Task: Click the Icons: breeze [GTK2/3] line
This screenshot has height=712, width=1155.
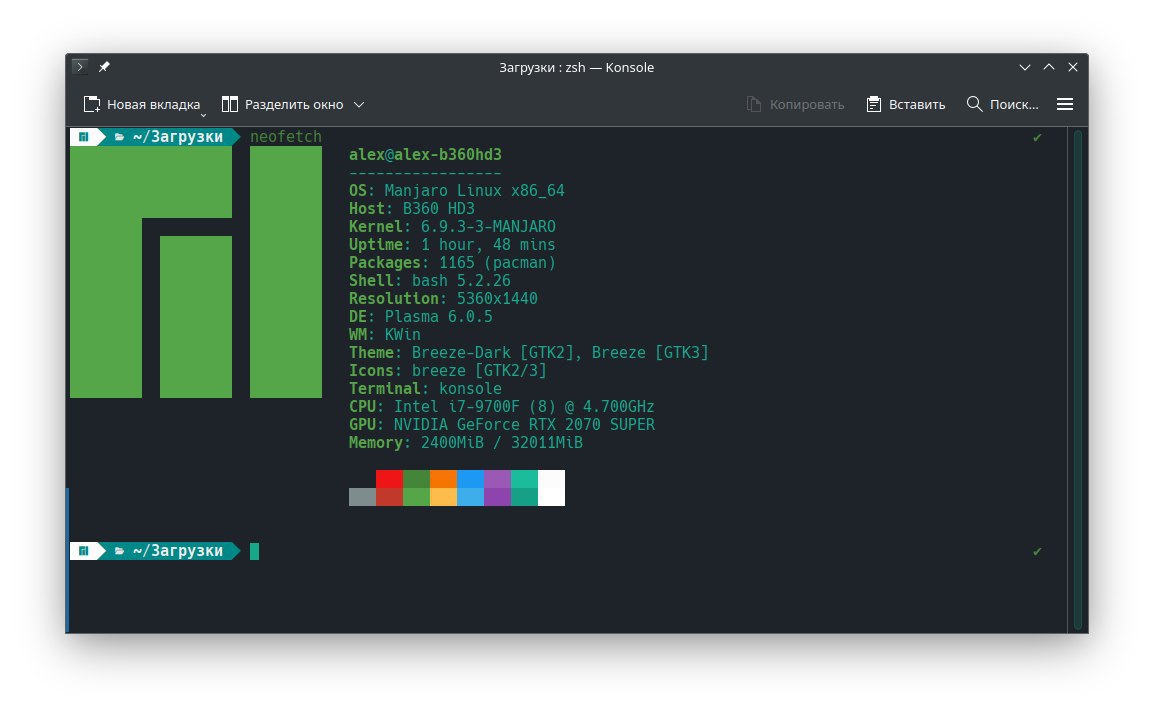Action: (x=448, y=370)
